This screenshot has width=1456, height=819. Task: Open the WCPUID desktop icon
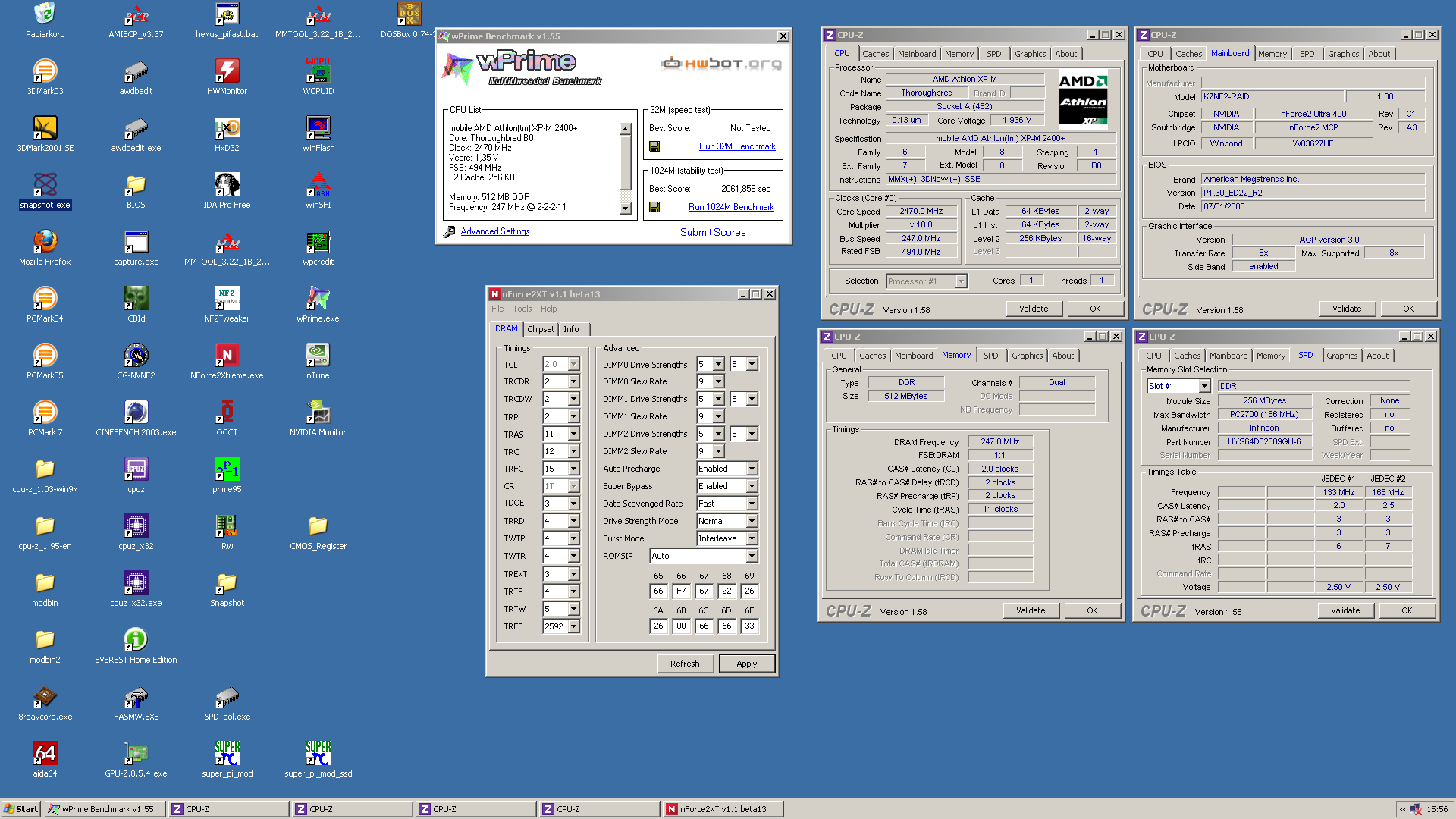(318, 77)
